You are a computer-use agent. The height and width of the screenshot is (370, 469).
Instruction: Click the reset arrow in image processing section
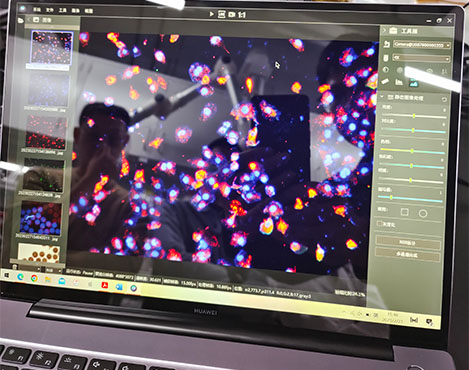[444, 99]
